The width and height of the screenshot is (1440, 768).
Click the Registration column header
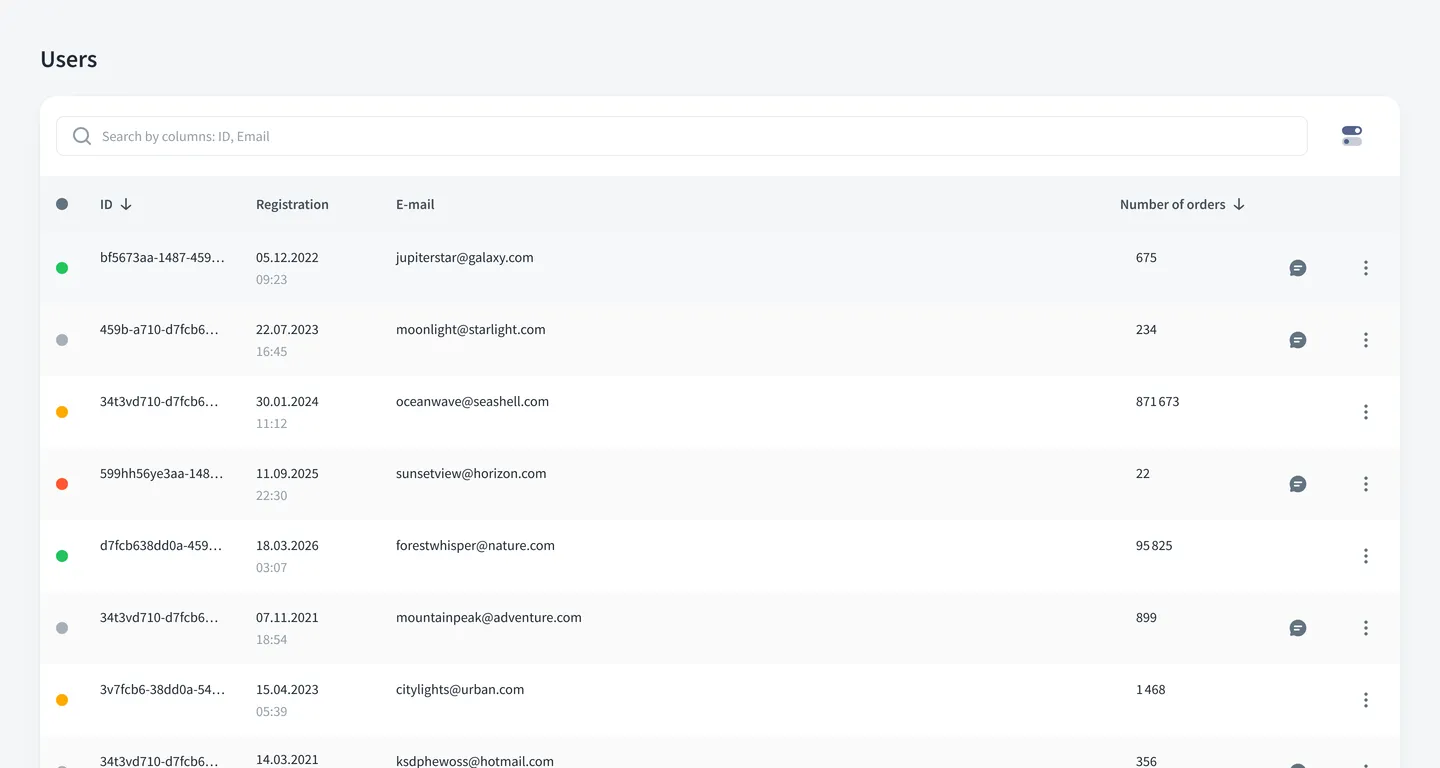pyautogui.click(x=292, y=204)
